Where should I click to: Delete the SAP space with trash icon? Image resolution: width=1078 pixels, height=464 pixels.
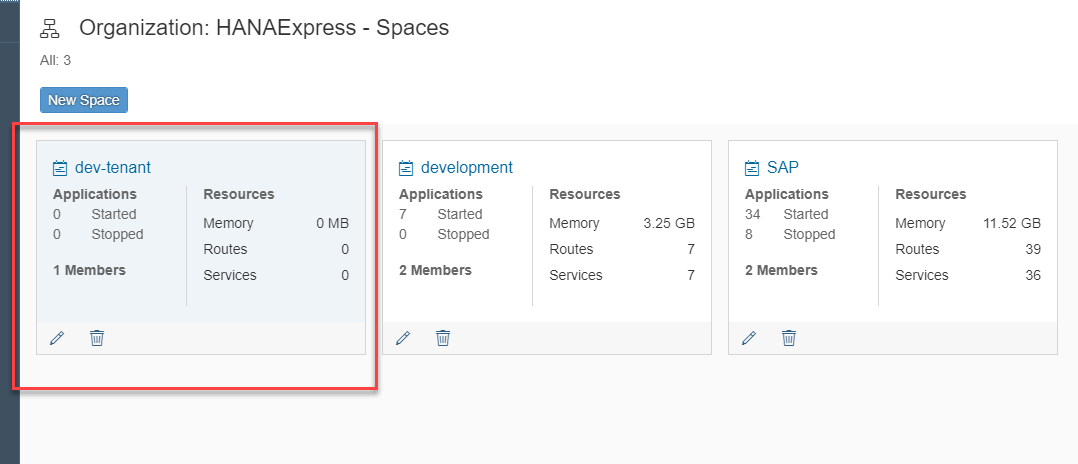point(789,338)
